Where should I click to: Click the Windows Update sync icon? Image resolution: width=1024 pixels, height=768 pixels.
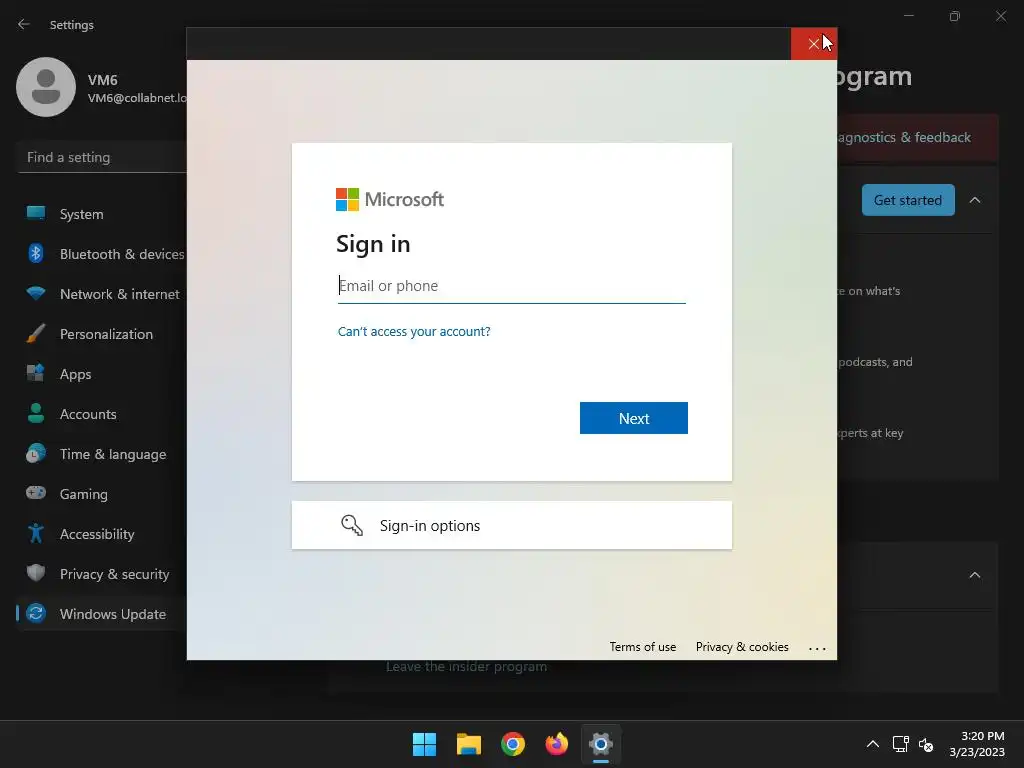point(36,613)
